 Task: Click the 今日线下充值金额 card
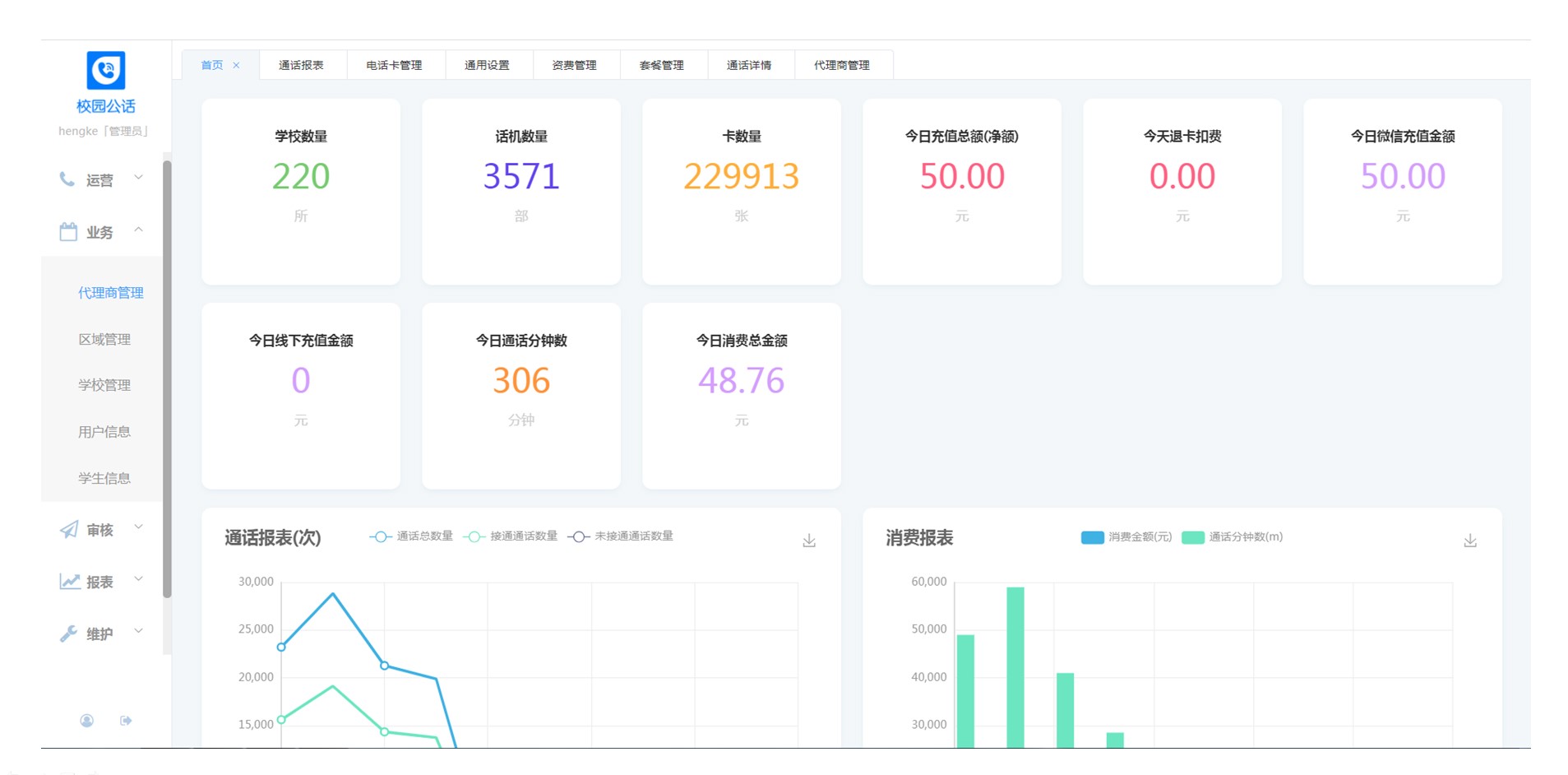point(301,396)
